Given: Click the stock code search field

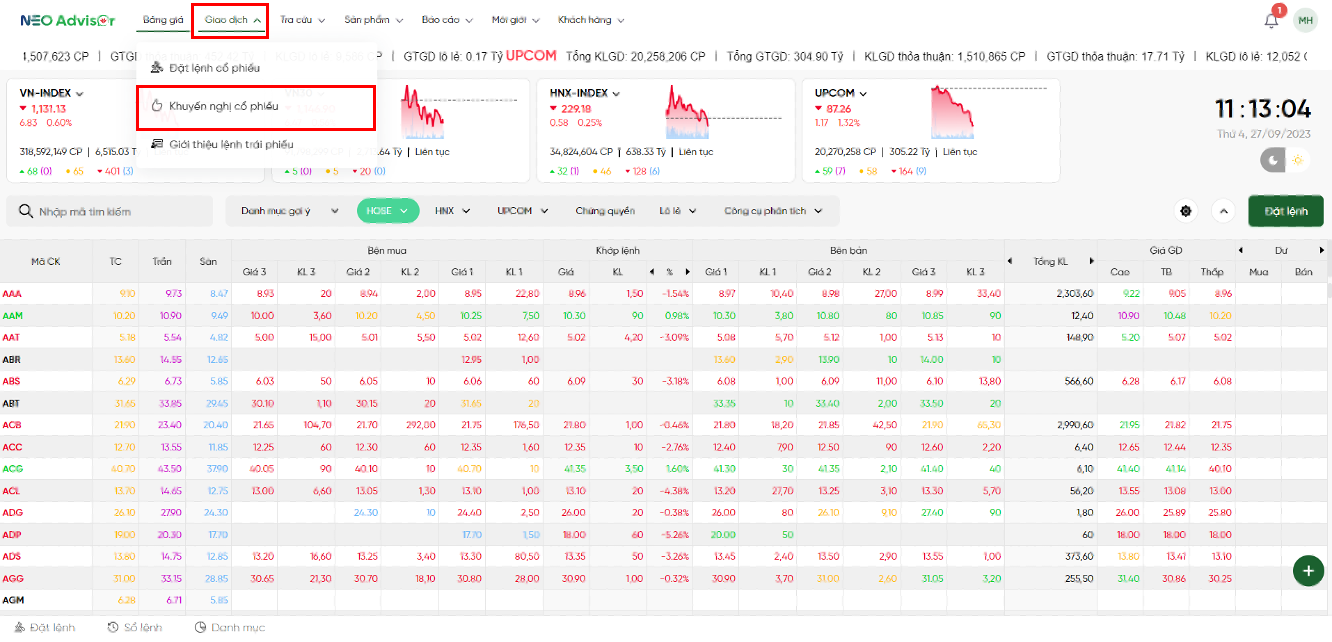Looking at the screenshot, I should (120, 212).
